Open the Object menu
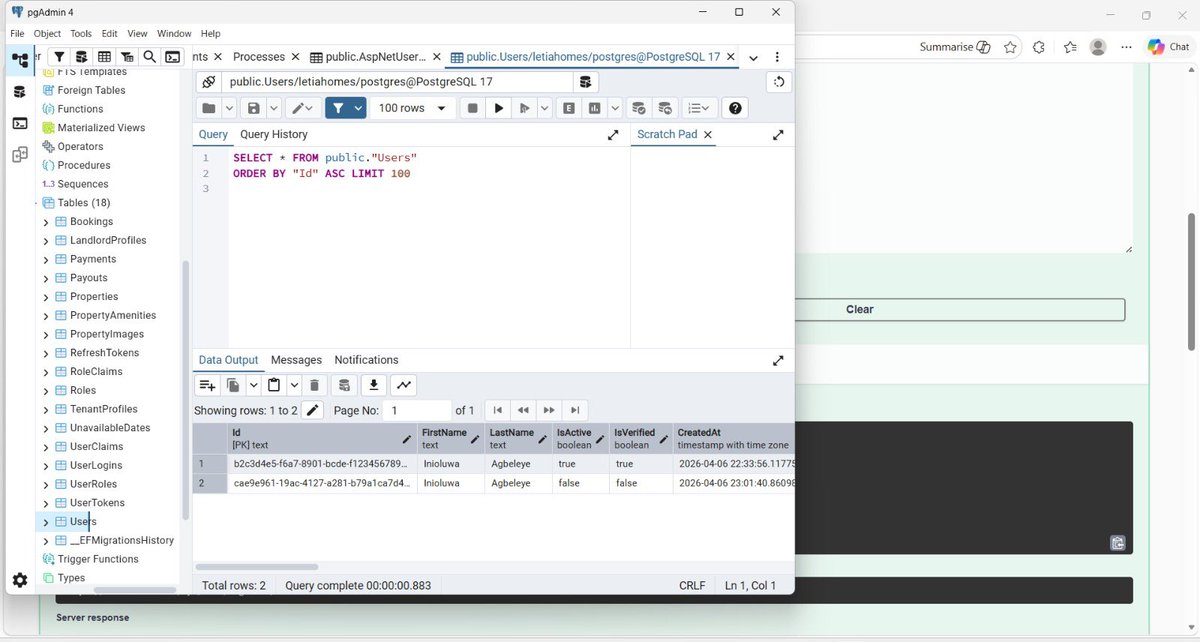 point(47,33)
